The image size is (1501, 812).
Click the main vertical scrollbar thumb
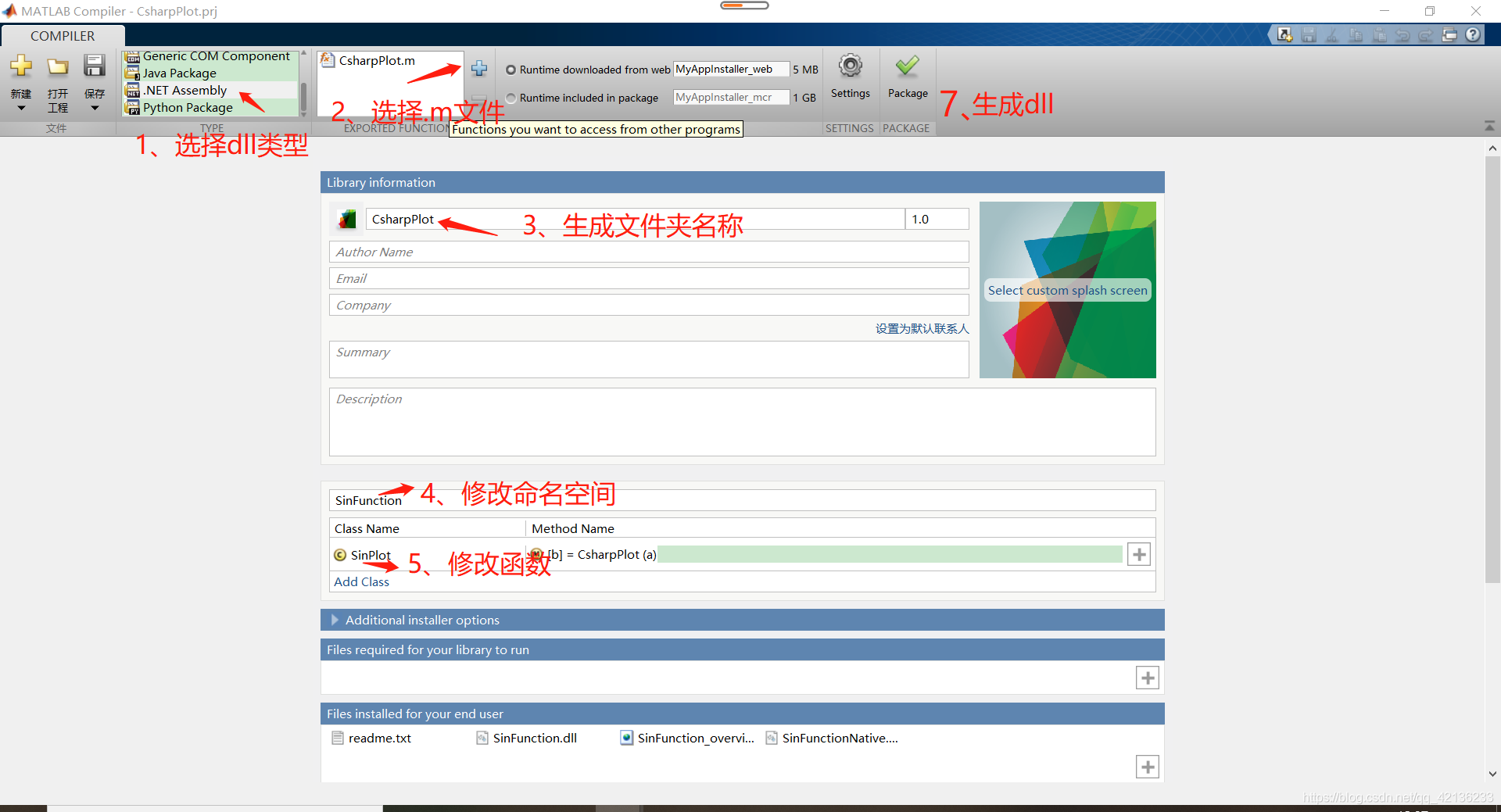1492,369
